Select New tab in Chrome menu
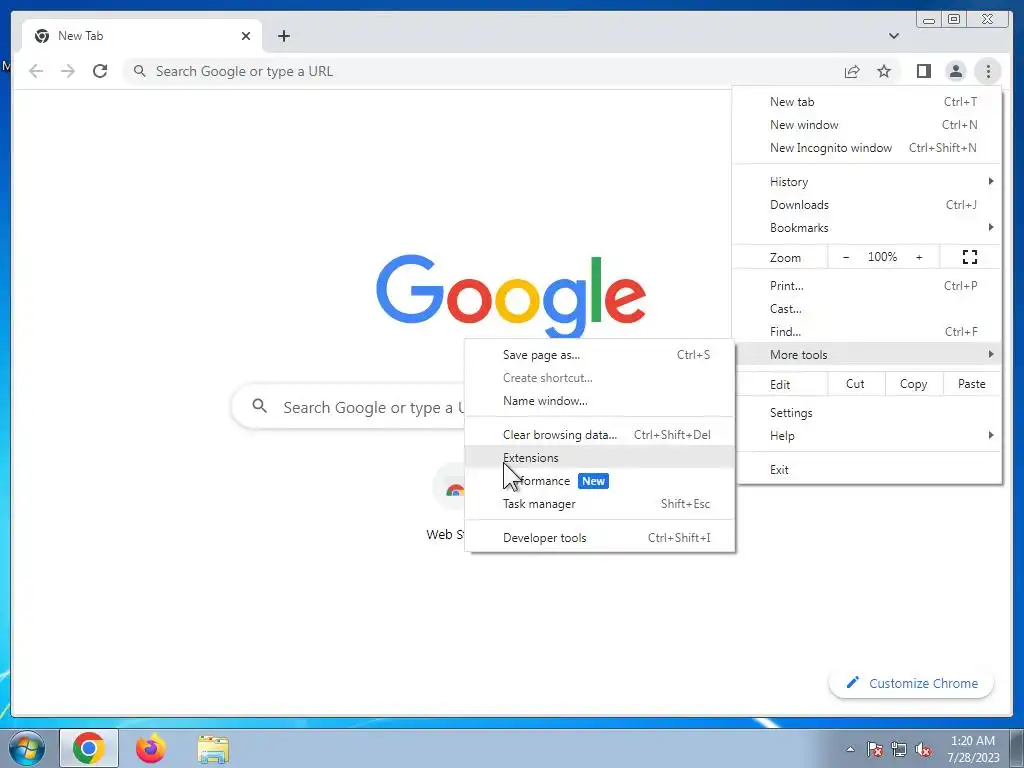Viewport: 1024px width, 768px height. click(x=867, y=102)
